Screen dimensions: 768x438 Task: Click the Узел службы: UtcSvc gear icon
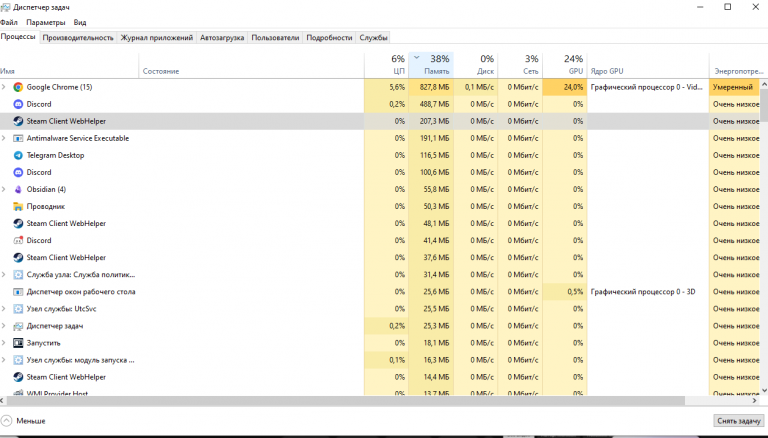tap(18, 309)
